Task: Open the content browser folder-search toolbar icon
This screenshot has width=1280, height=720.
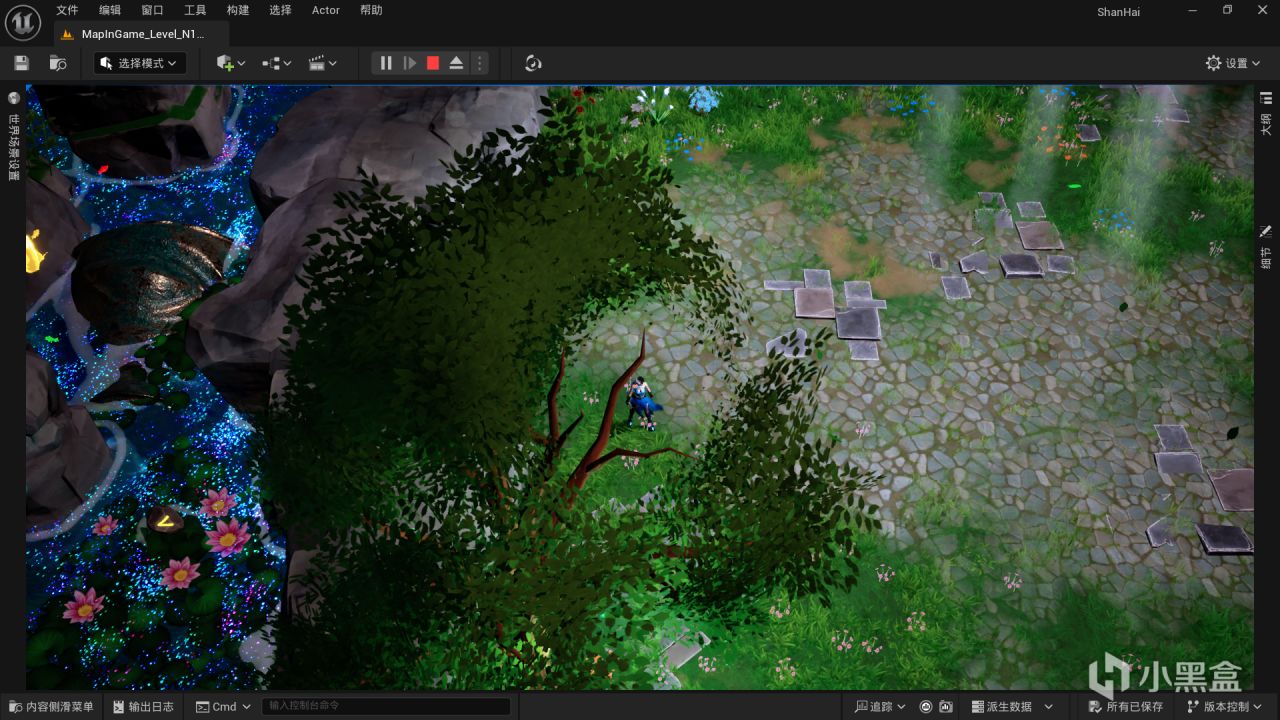Action: click(58, 63)
